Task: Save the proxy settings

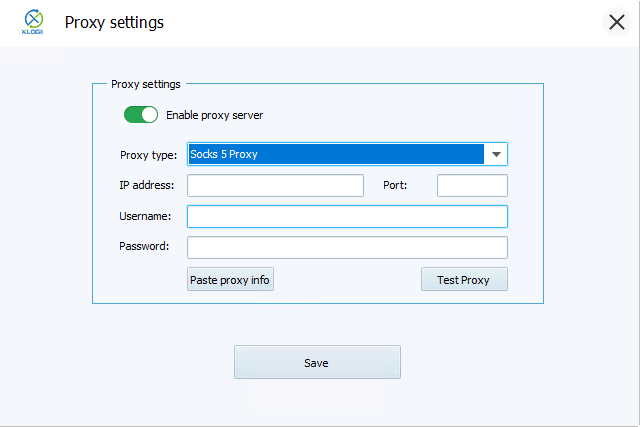Action: (x=317, y=362)
